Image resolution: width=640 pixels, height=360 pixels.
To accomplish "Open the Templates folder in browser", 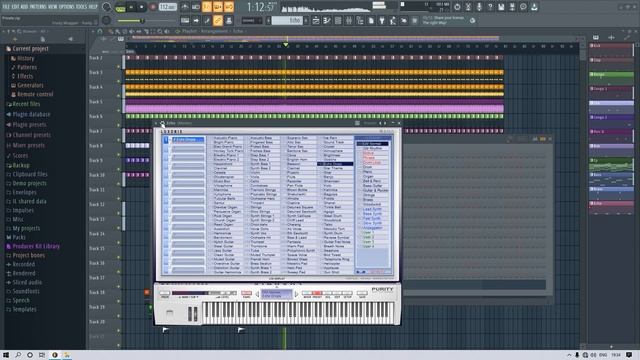I will (x=24, y=309).
